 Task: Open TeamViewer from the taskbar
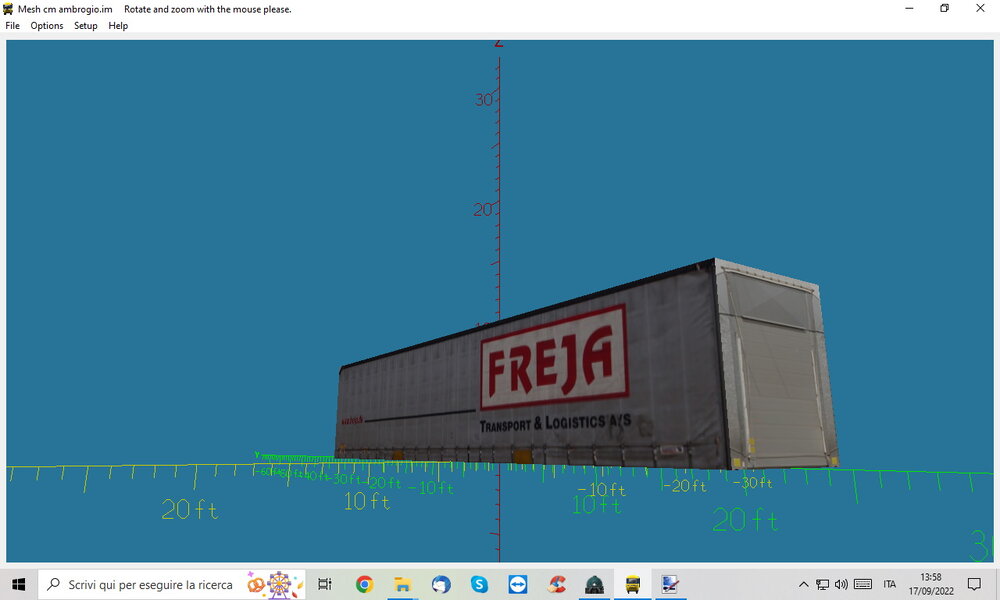[517, 584]
